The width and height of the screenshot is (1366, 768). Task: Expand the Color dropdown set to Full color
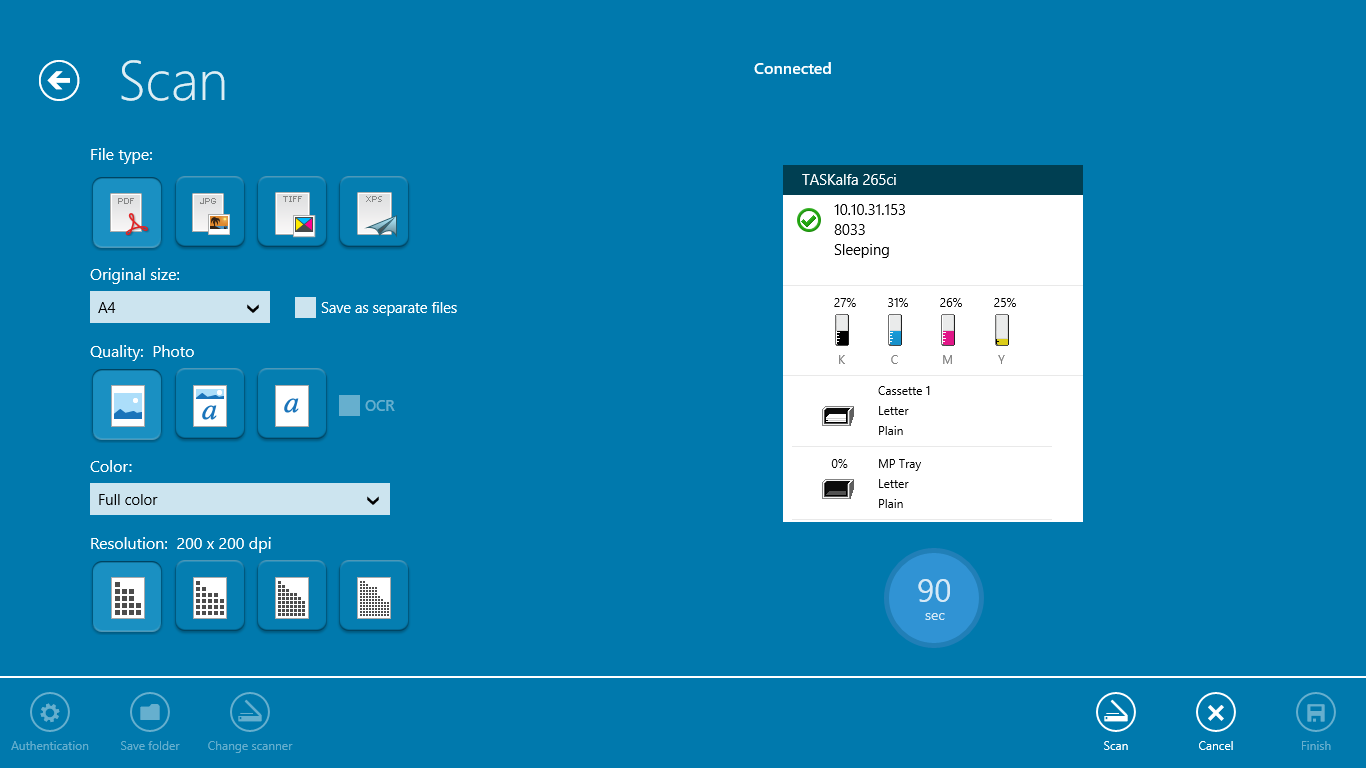tap(240, 499)
